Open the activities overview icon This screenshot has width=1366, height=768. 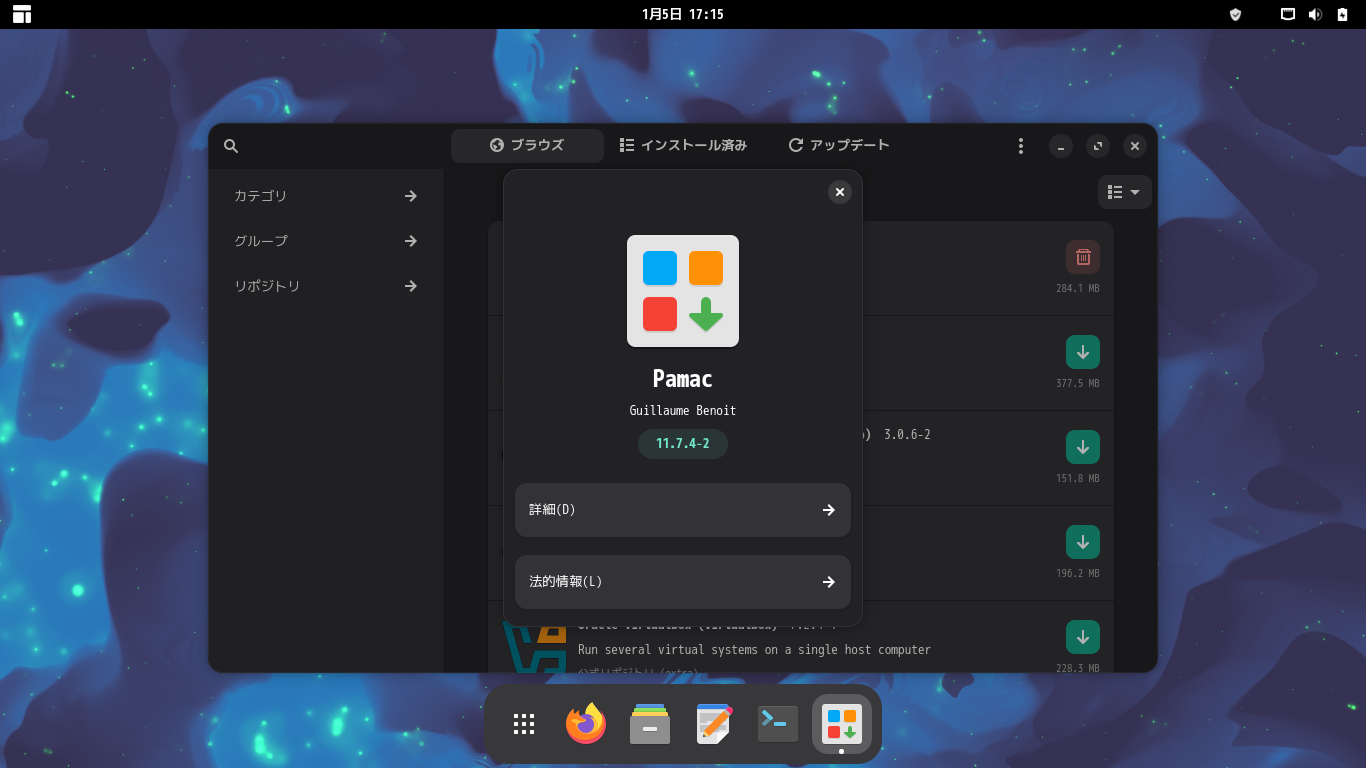coord(22,14)
